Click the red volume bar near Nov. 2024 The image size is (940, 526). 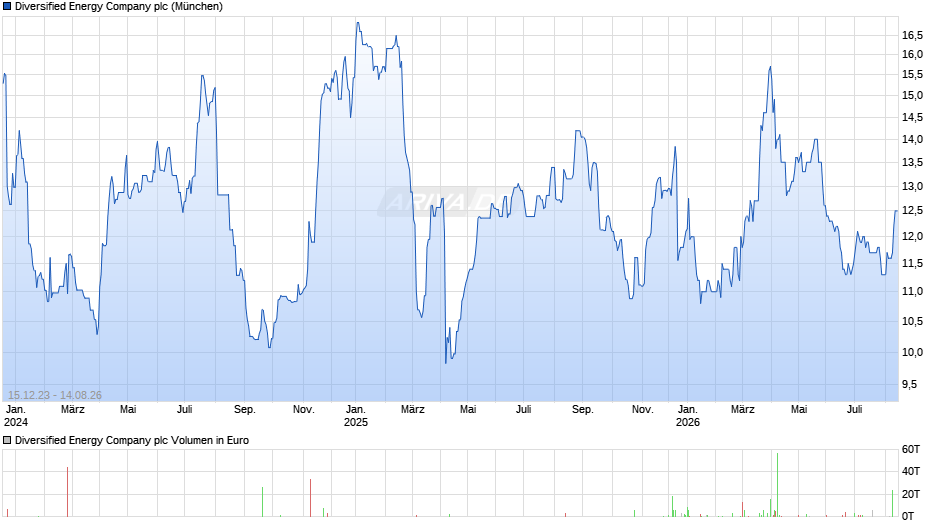click(x=311, y=498)
